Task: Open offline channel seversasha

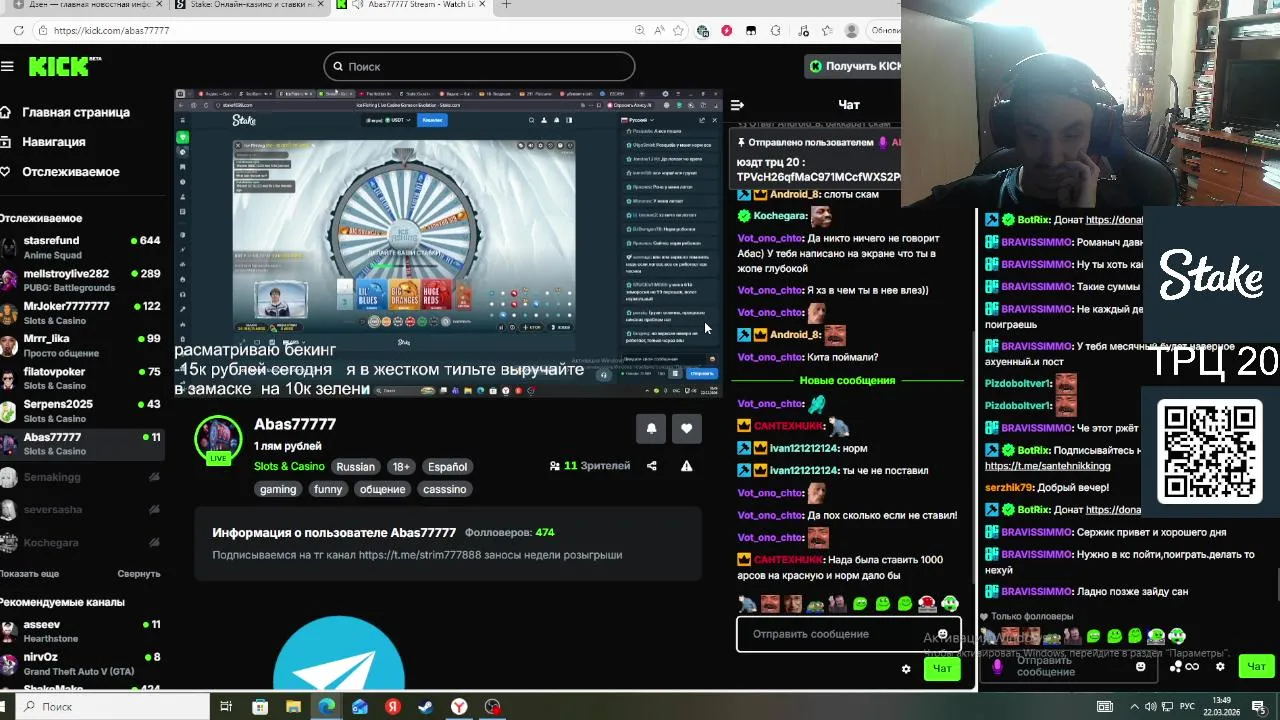Action: coord(80,510)
